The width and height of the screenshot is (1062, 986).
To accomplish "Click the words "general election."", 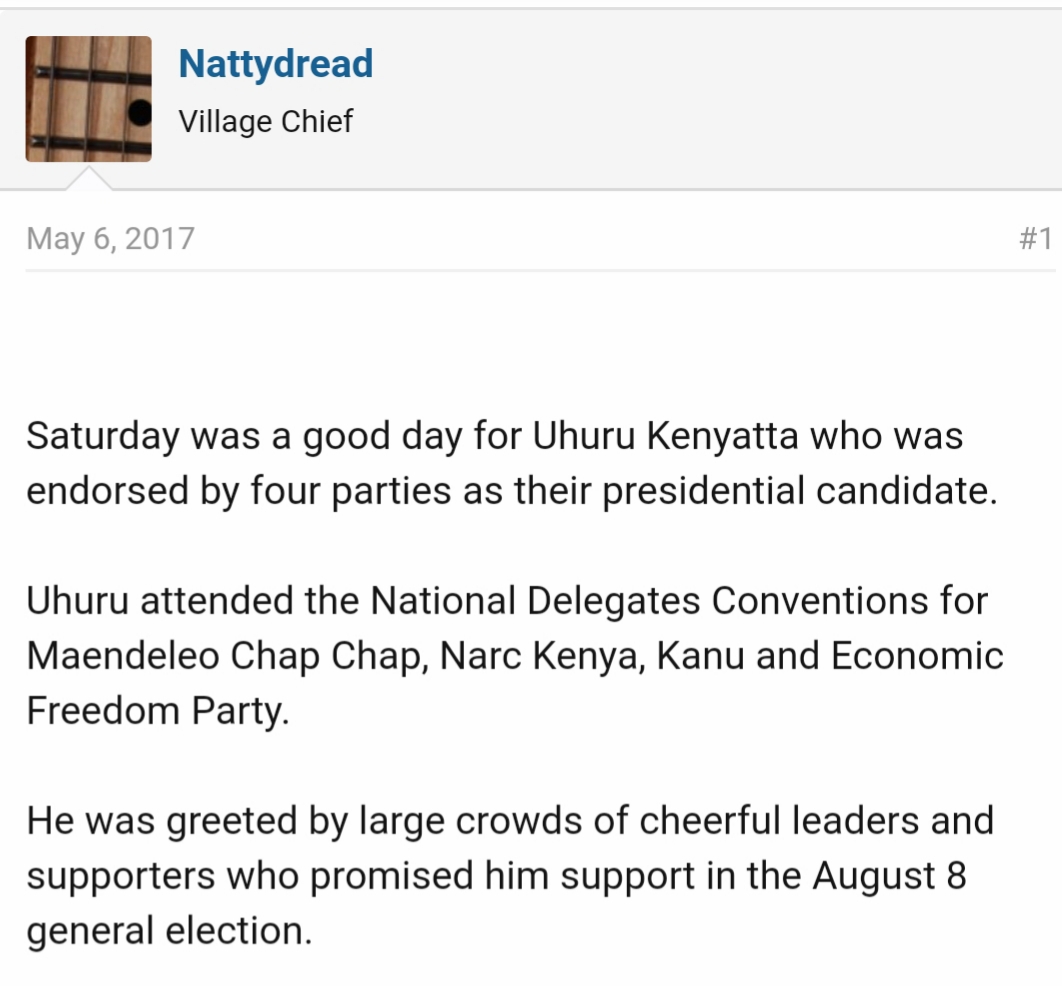I will point(169,930).
